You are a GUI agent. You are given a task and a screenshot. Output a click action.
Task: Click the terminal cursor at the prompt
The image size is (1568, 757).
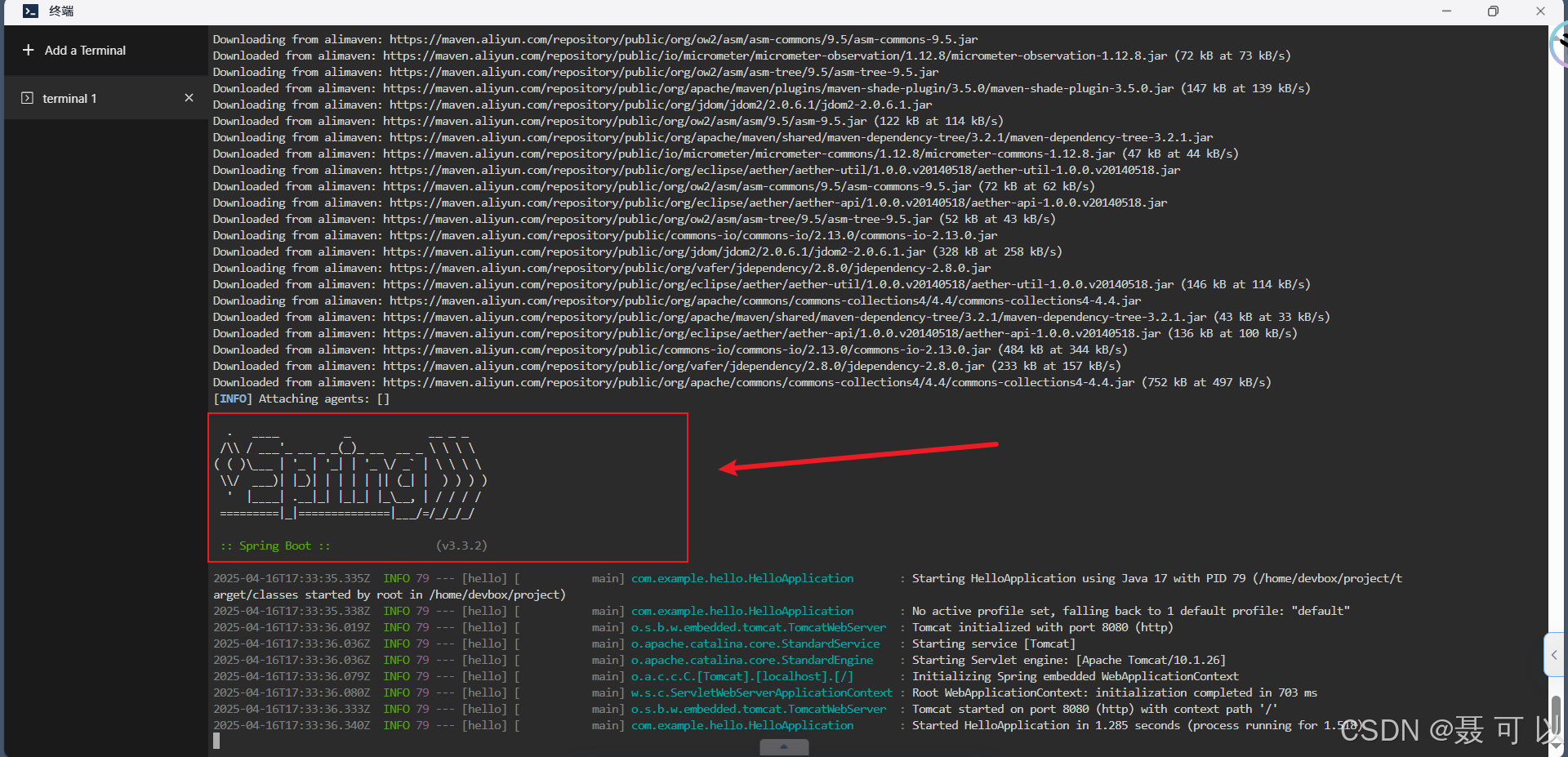(216, 741)
